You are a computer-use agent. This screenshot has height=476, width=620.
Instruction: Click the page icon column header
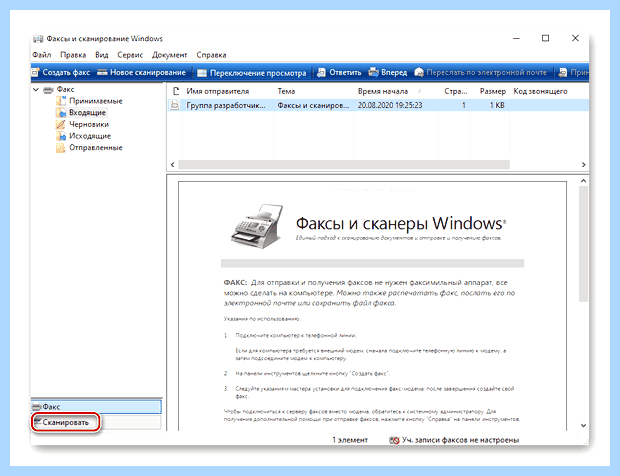pyautogui.click(x=176, y=91)
